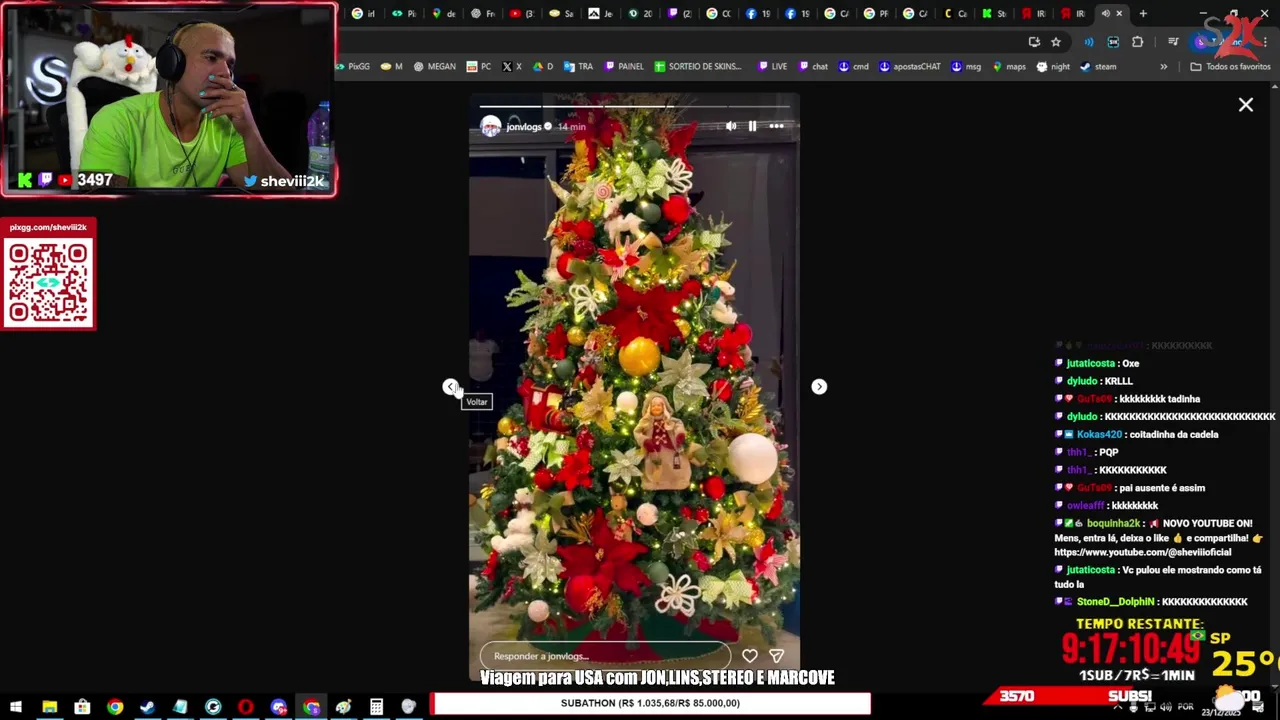Viewport: 1280px width, 720px height.
Task: Open the PixGG bookmark
Action: click(x=352, y=67)
